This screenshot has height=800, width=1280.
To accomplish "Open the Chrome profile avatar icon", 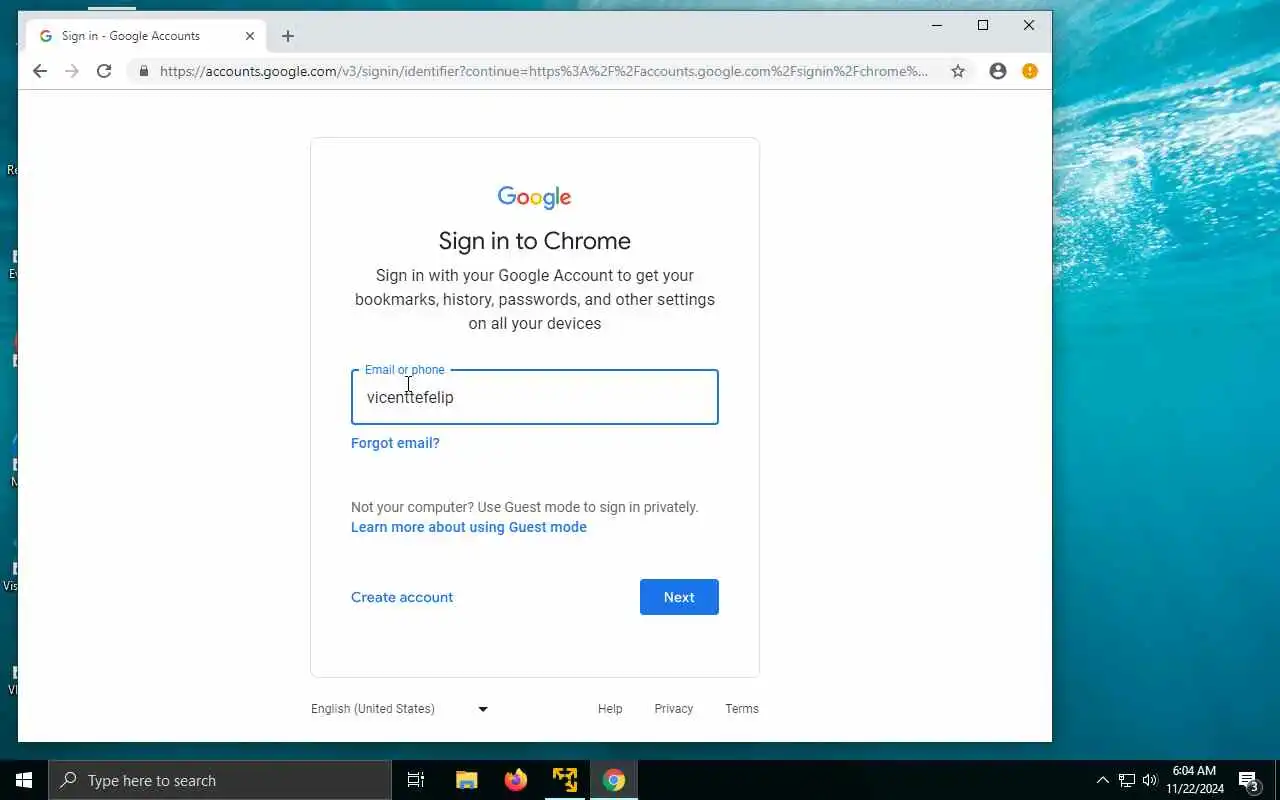I will (998, 71).
